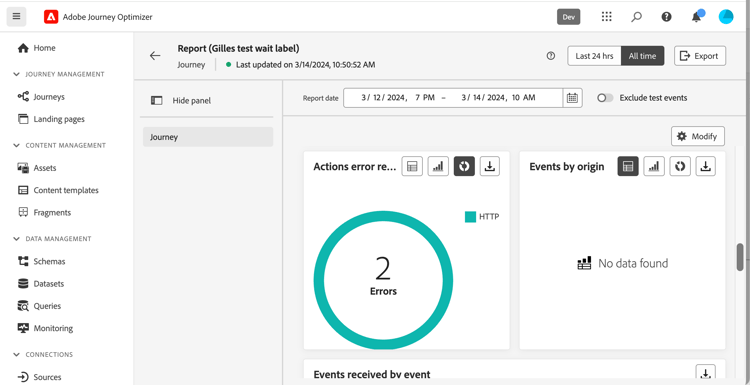Show Actions error donut chart view
Viewport: 750px width, 385px height.
pos(464,166)
